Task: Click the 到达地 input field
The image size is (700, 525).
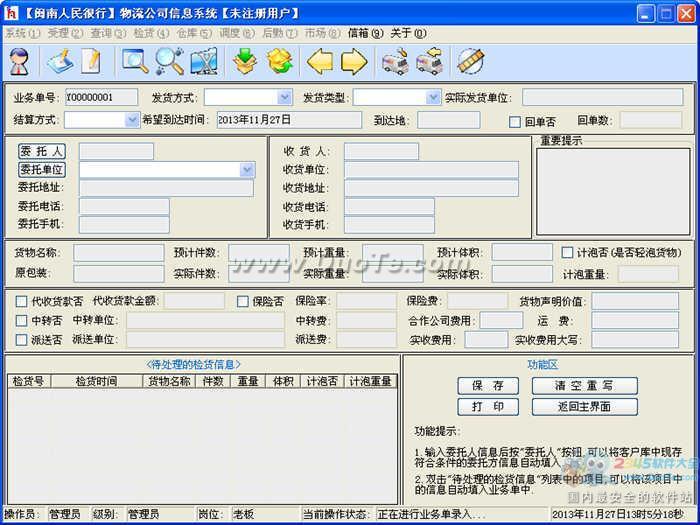Action: click(x=448, y=120)
